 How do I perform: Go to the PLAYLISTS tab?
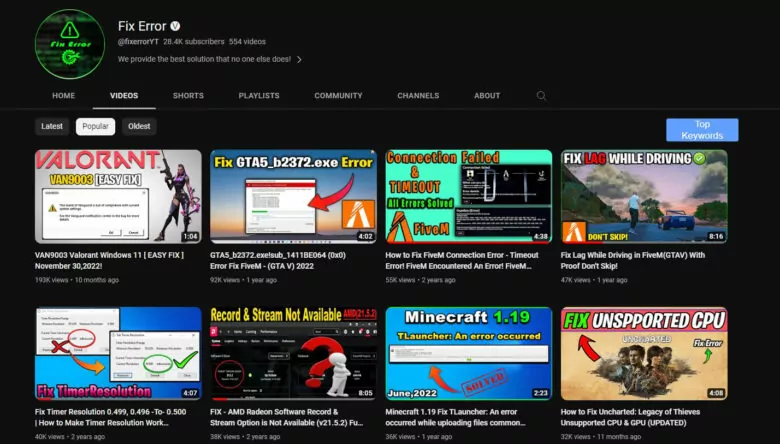(x=259, y=95)
